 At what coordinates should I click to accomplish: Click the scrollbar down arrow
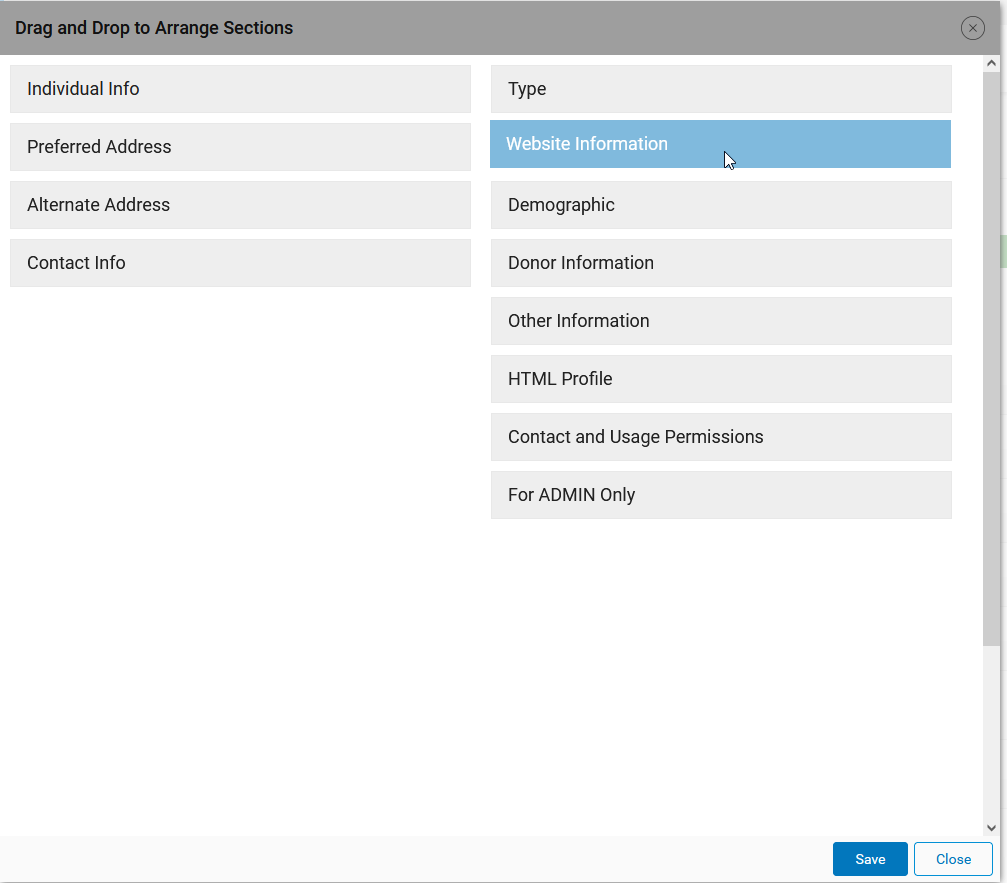pyautogui.click(x=991, y=828)
